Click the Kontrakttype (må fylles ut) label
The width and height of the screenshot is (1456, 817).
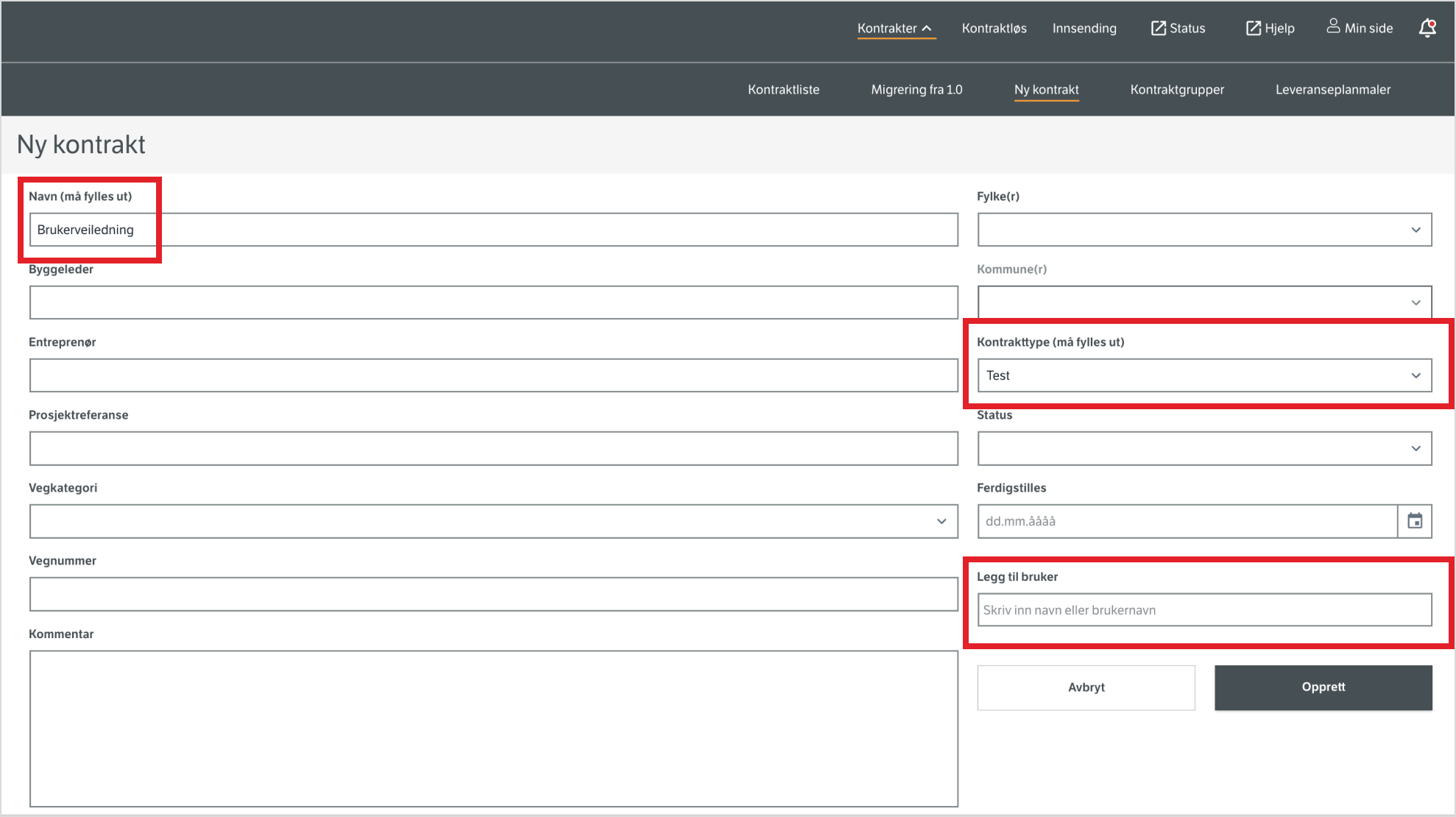tap(1050, 342)
